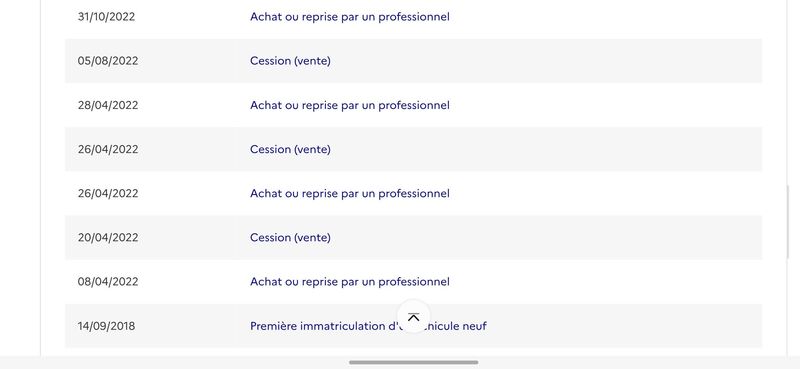The width and height of the screenshot is (800, 369).
Task: Select the 08/04/2022 date cell
Action: 108,282
